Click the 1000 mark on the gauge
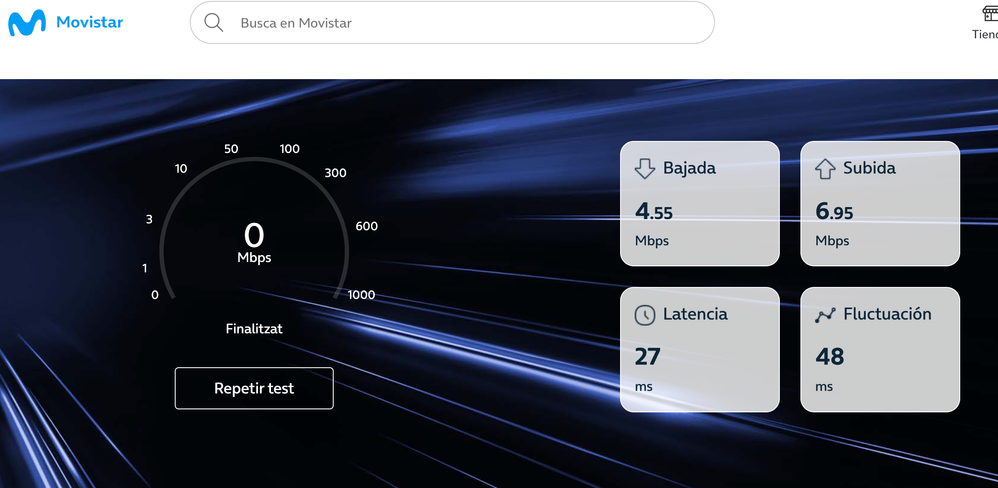Image resolution: width=998 pixels, height=488 pixels. click(x=362, y=295)
